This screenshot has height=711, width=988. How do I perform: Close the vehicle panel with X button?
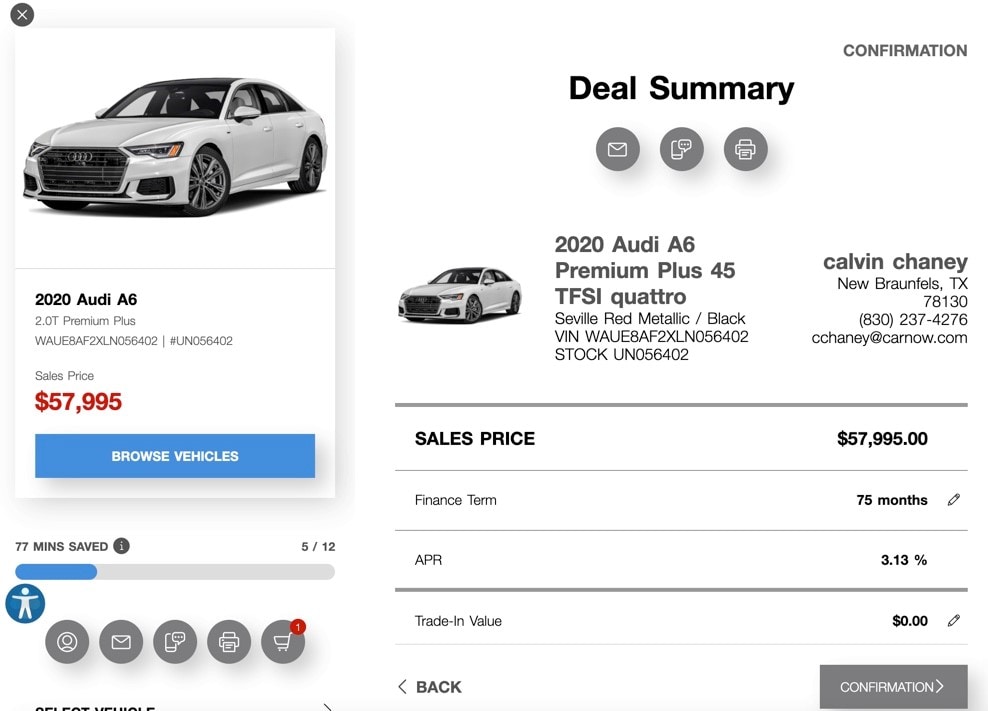pyautogui.click(x=21, y=15)
